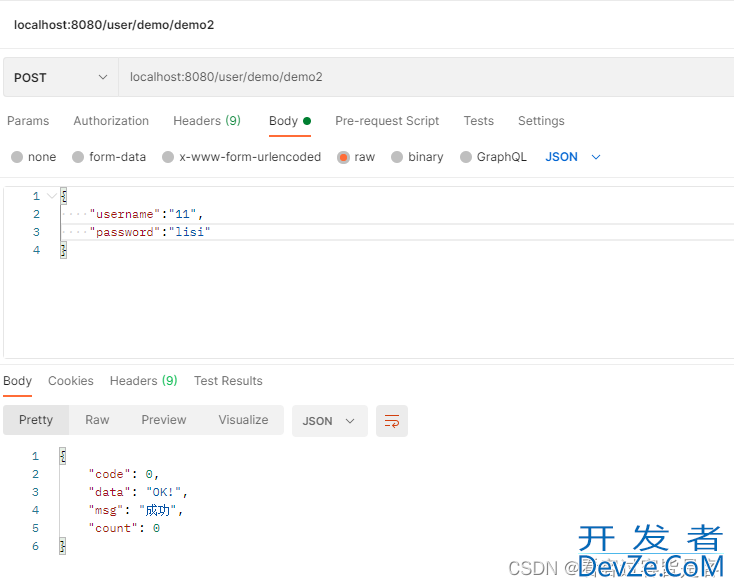Screen dimensions: 734x588
Task: Click the "code": 0 response line
Action: click(x=124, y=474)
